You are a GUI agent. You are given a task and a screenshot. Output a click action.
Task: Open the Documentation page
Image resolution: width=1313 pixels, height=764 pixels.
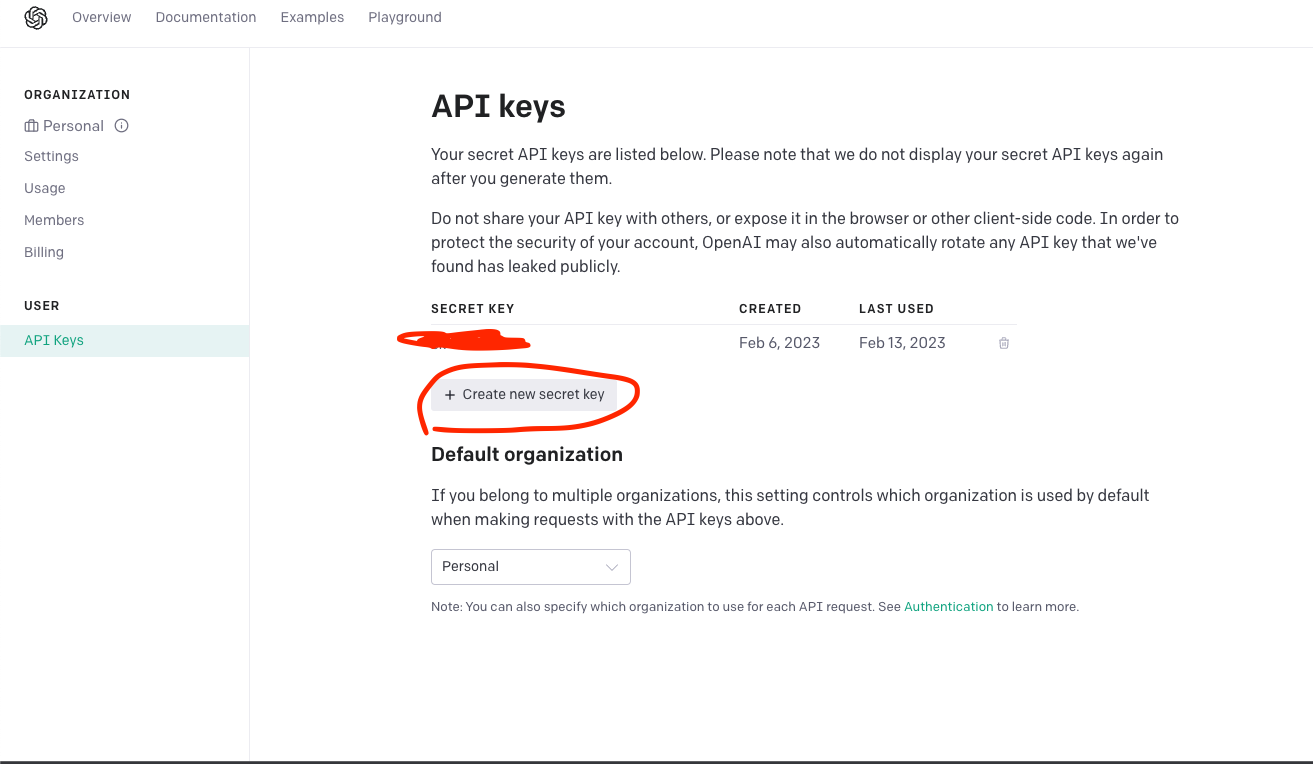[x=206, y=17]
